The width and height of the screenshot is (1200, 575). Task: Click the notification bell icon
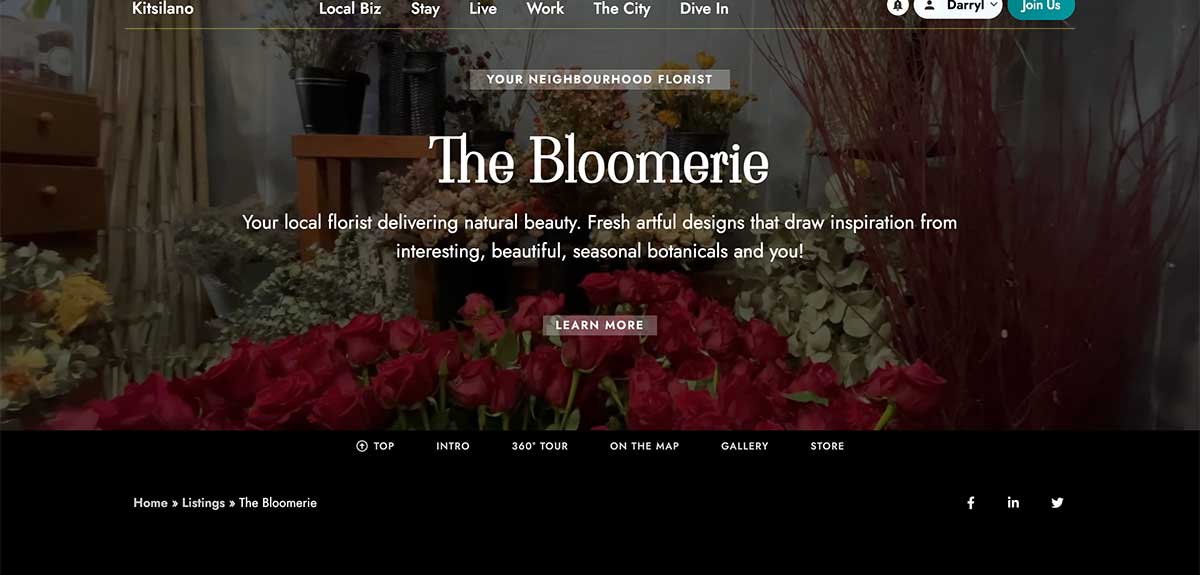[897, 6]
